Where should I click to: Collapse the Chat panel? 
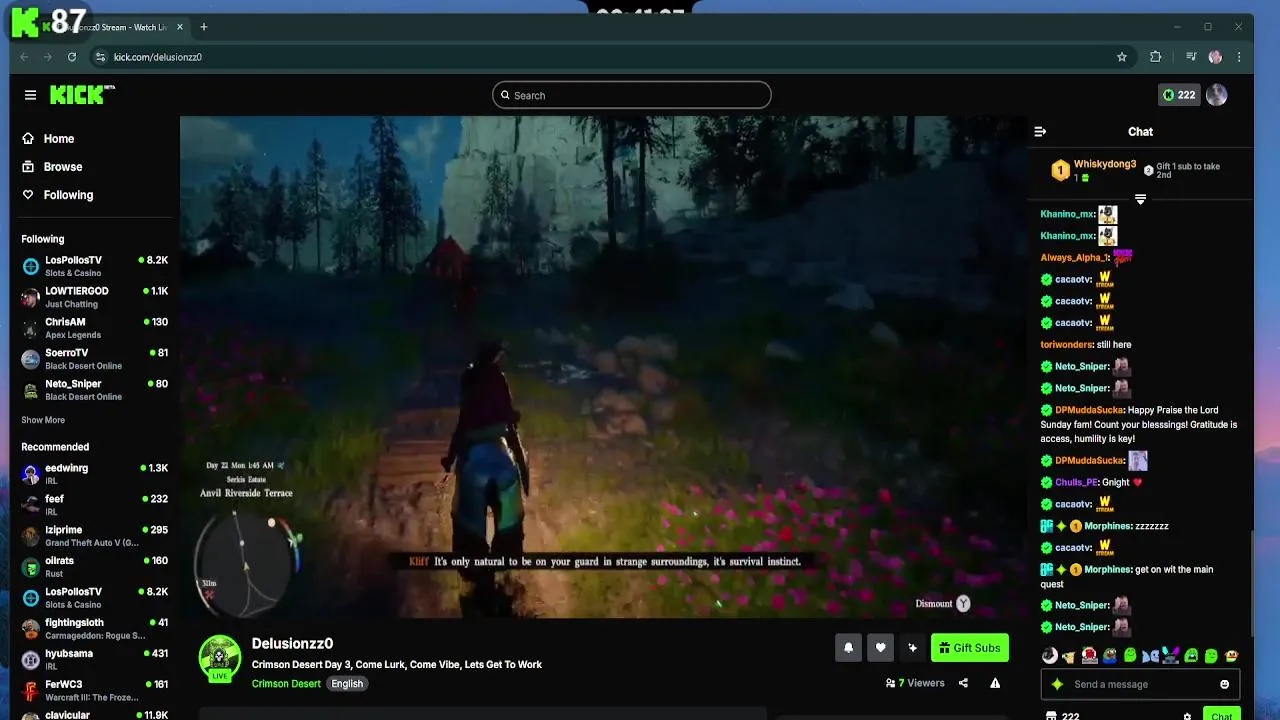1040,131
